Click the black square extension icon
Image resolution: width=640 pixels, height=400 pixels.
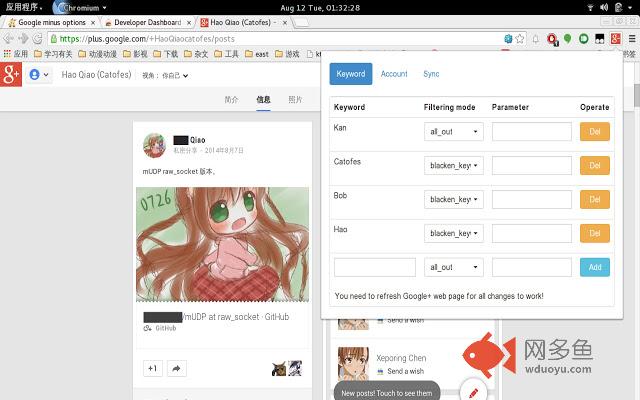click(600, 39)
